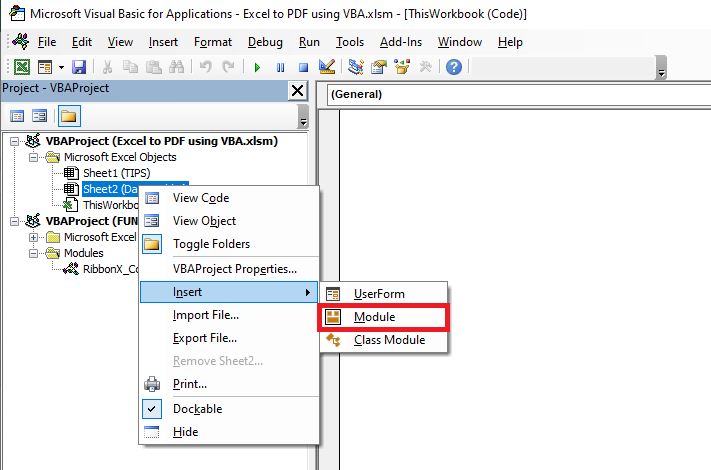Open Object Browser toolbar icon
Image resolution: width=711 pixels, height=470 pixels.
(x=402, y=67)
